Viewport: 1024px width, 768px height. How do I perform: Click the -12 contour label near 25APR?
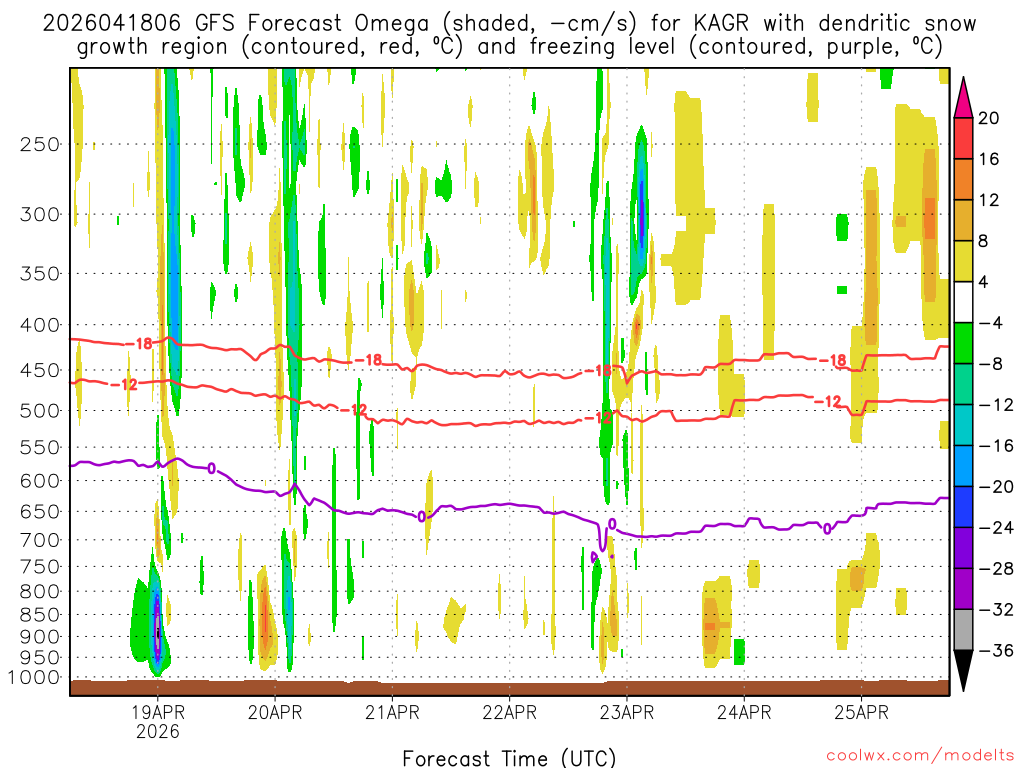tap(828, 401)
